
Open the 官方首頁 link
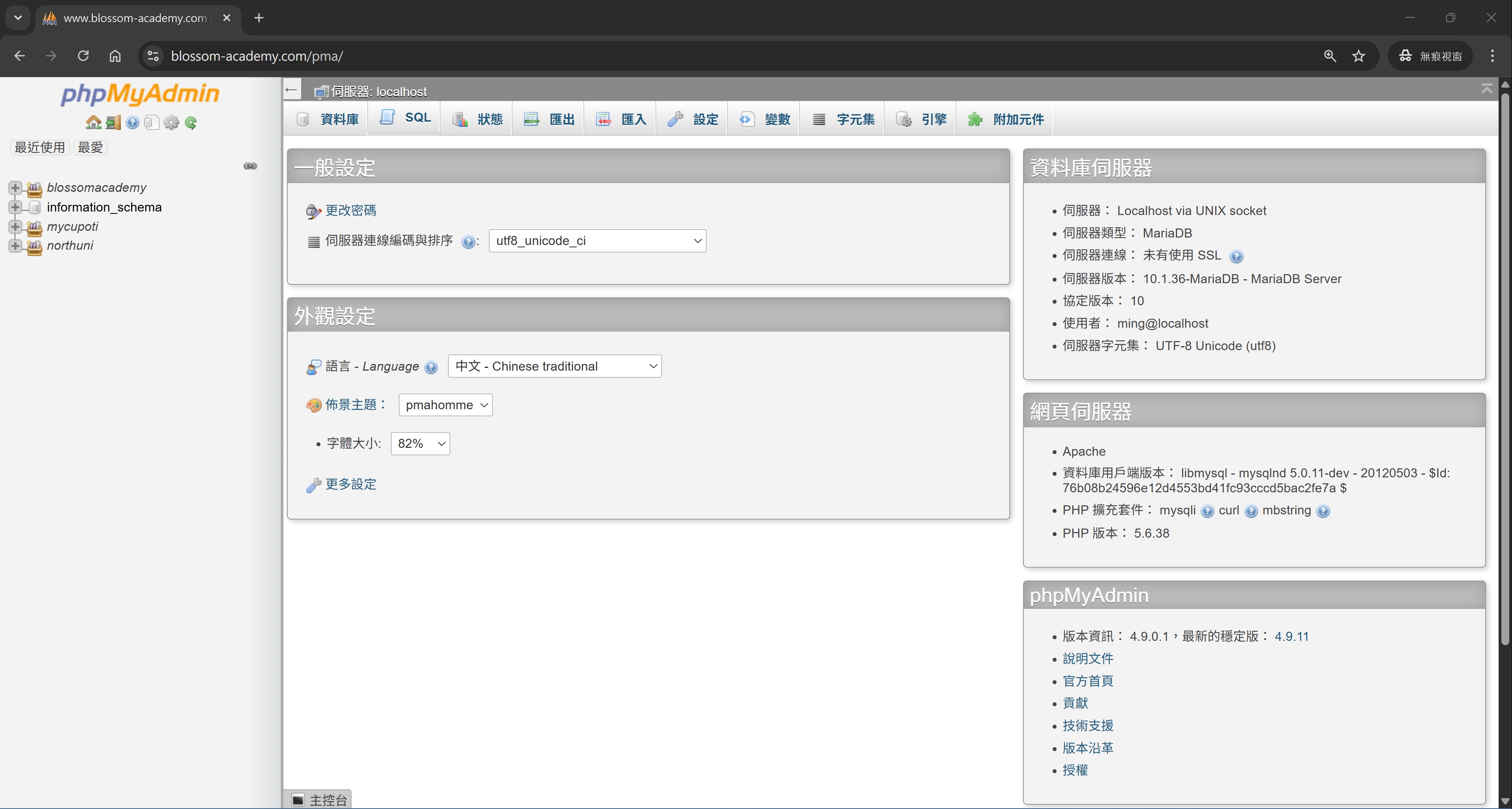(x=1088, y=681)
